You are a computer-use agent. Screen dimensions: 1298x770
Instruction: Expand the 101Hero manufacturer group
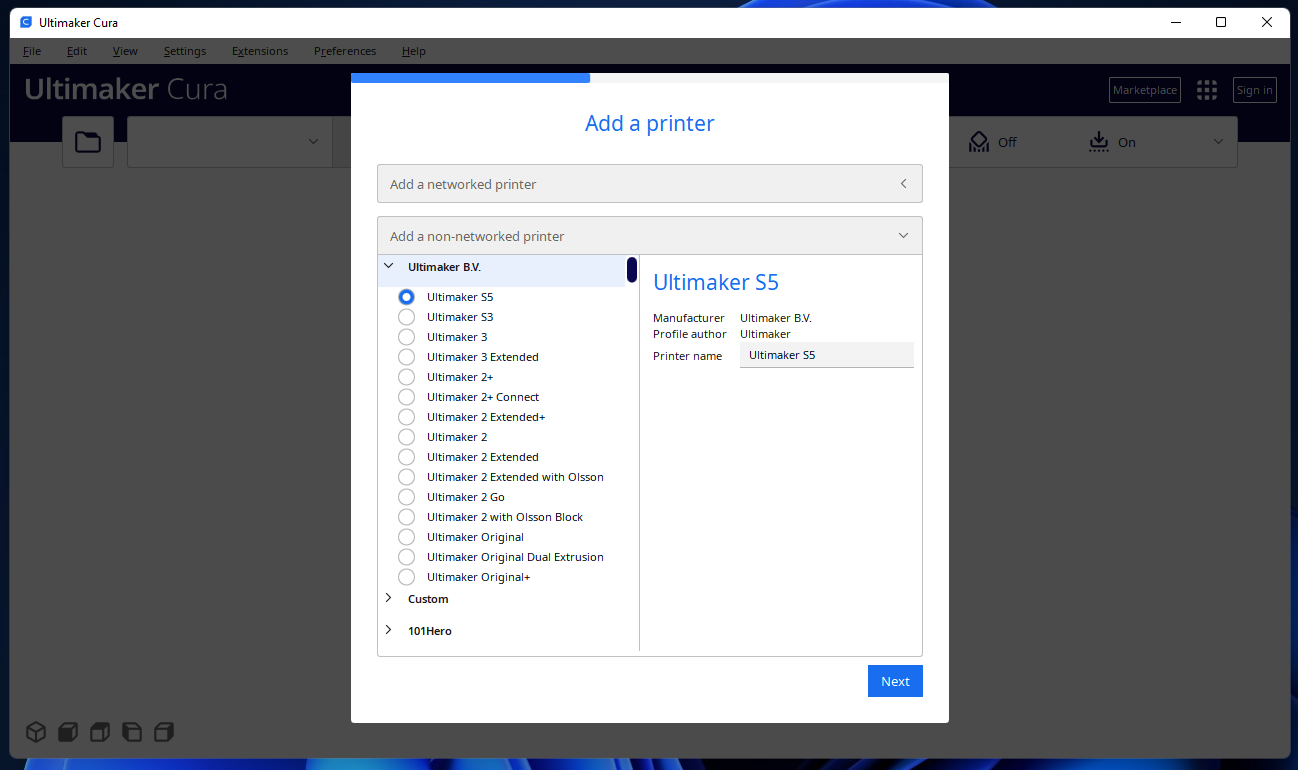(389, 630)
